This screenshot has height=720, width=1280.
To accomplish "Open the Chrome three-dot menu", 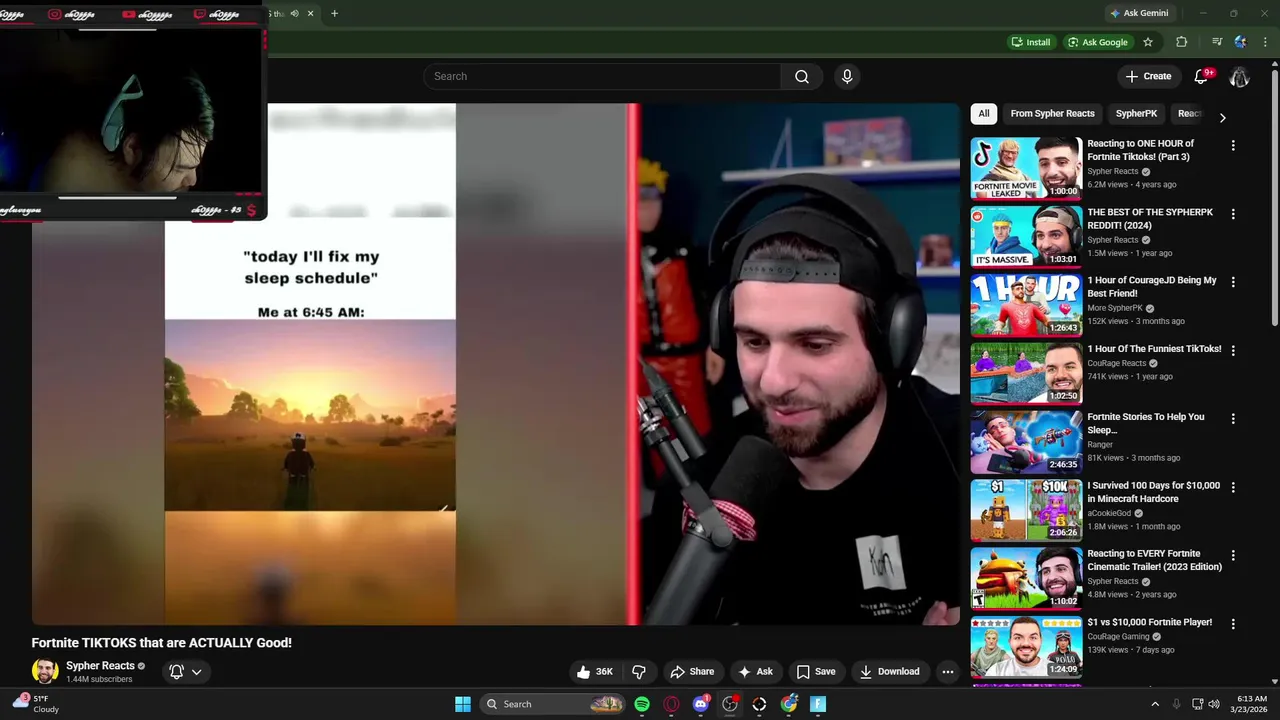I will [1265, 42].
